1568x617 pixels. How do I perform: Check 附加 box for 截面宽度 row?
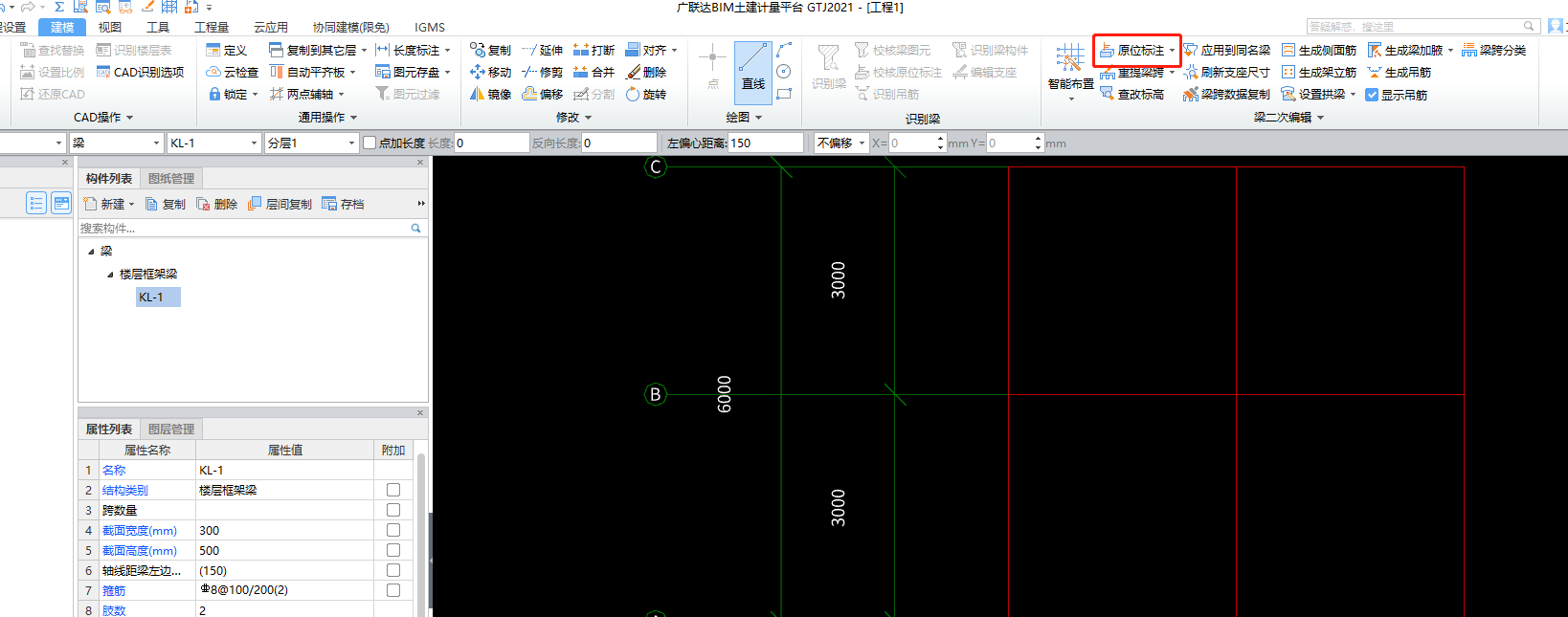(393, 530)
